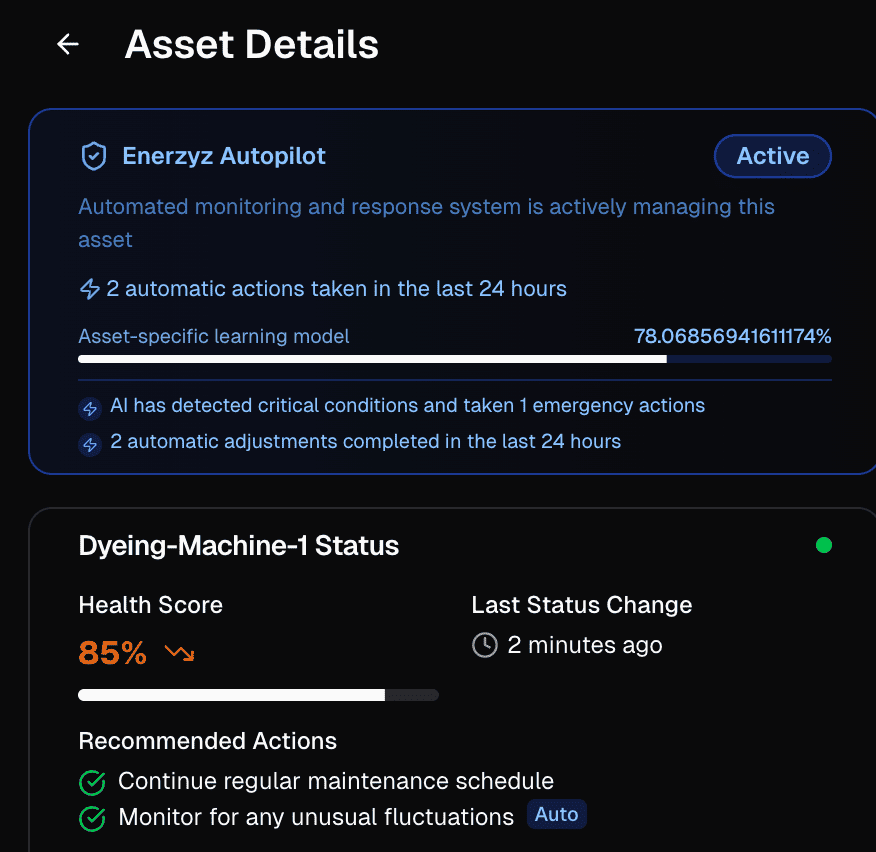This screenshot has height=852, width=876.
Task: Click the green status dot indicator
Action: click(x=823, y=545)
